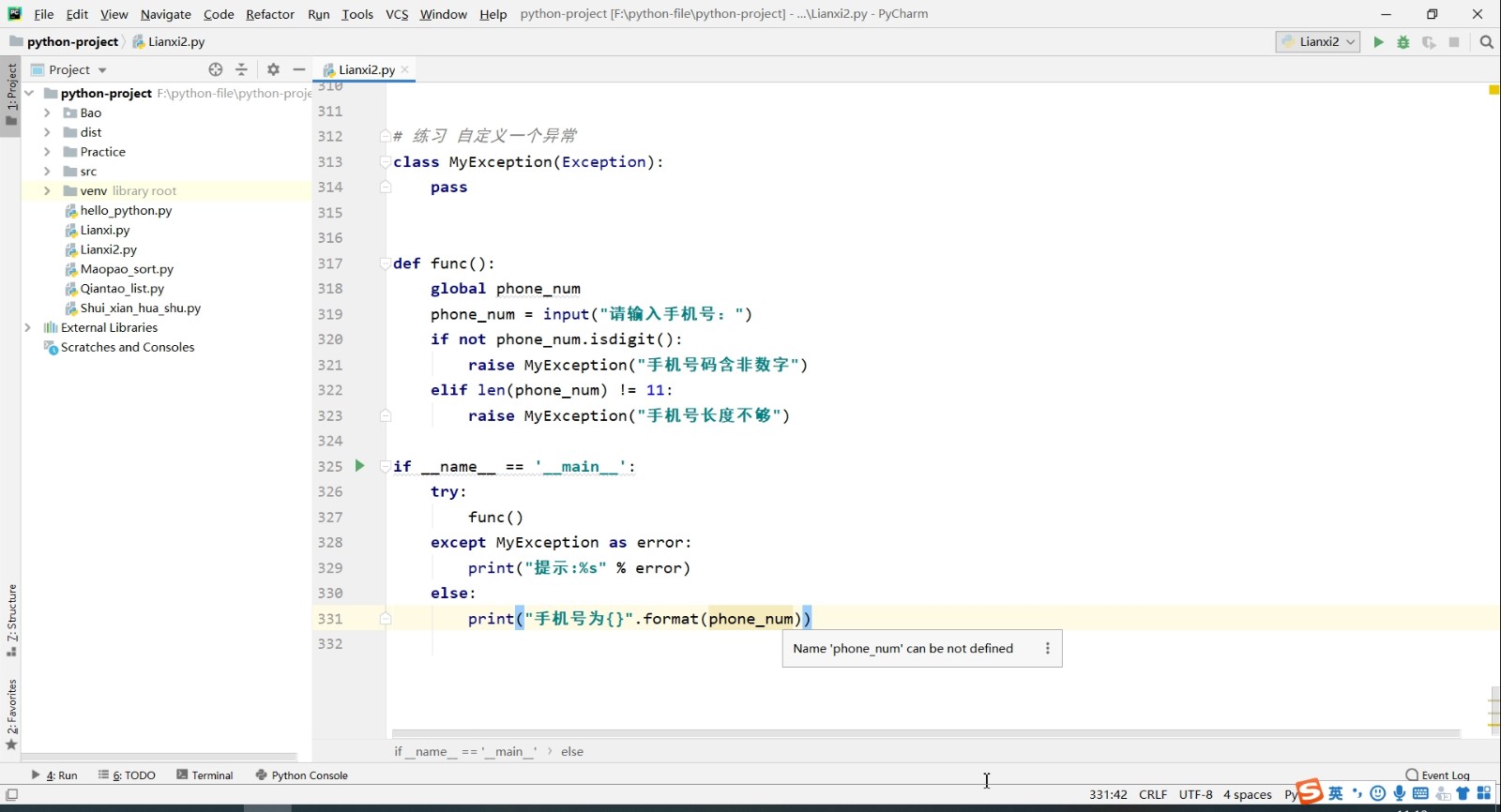This screenshot has width=1501, height=812.
Task: Hide the Project tool window with minus icon
Action: (299, 69)
